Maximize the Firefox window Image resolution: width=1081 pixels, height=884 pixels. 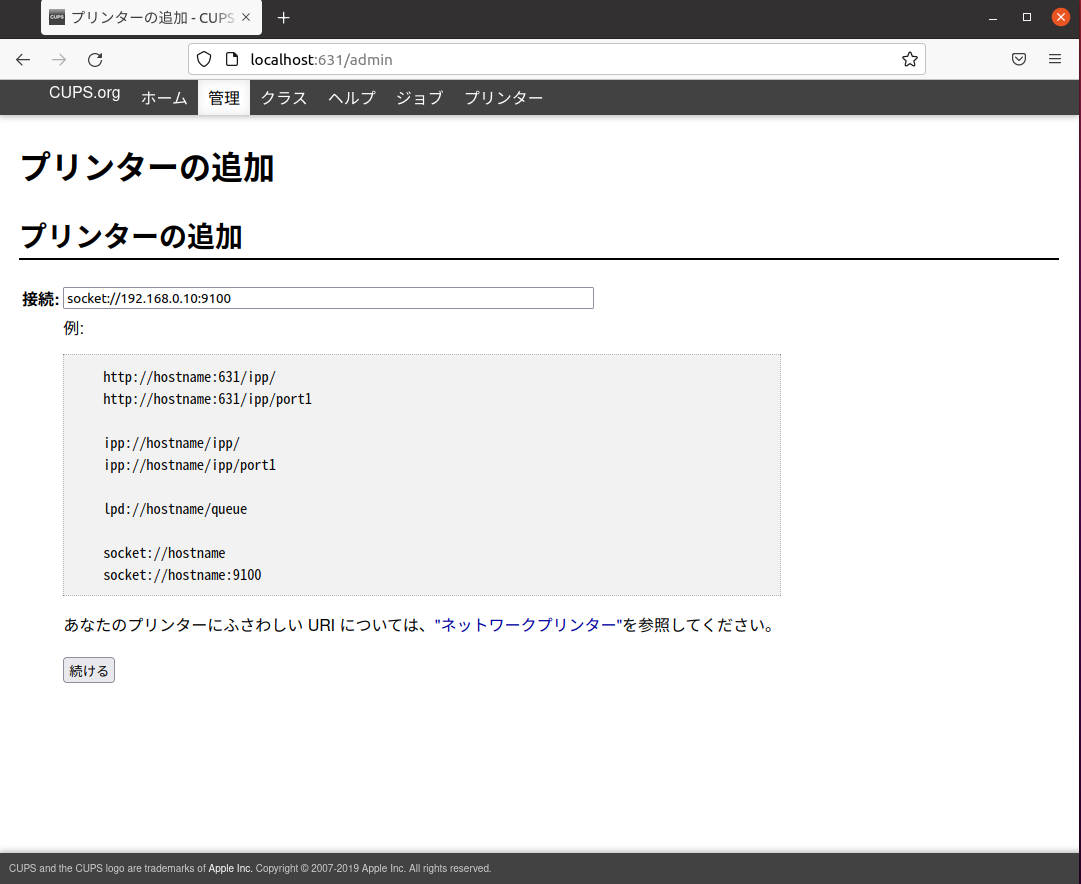click(x=1027, y=18)
